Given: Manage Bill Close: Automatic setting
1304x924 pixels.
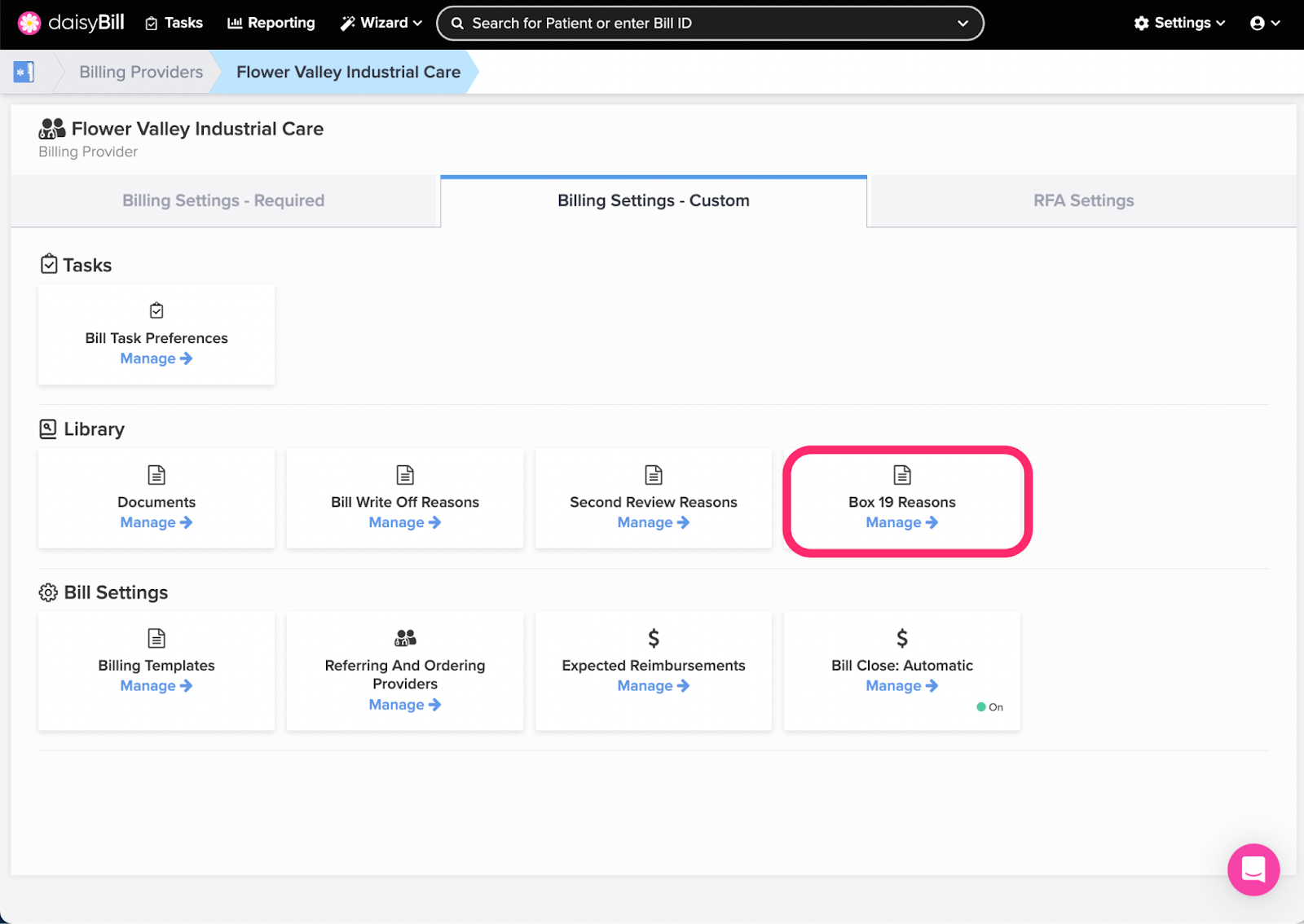Looking at the screenshot, I should tap(902, 686).
